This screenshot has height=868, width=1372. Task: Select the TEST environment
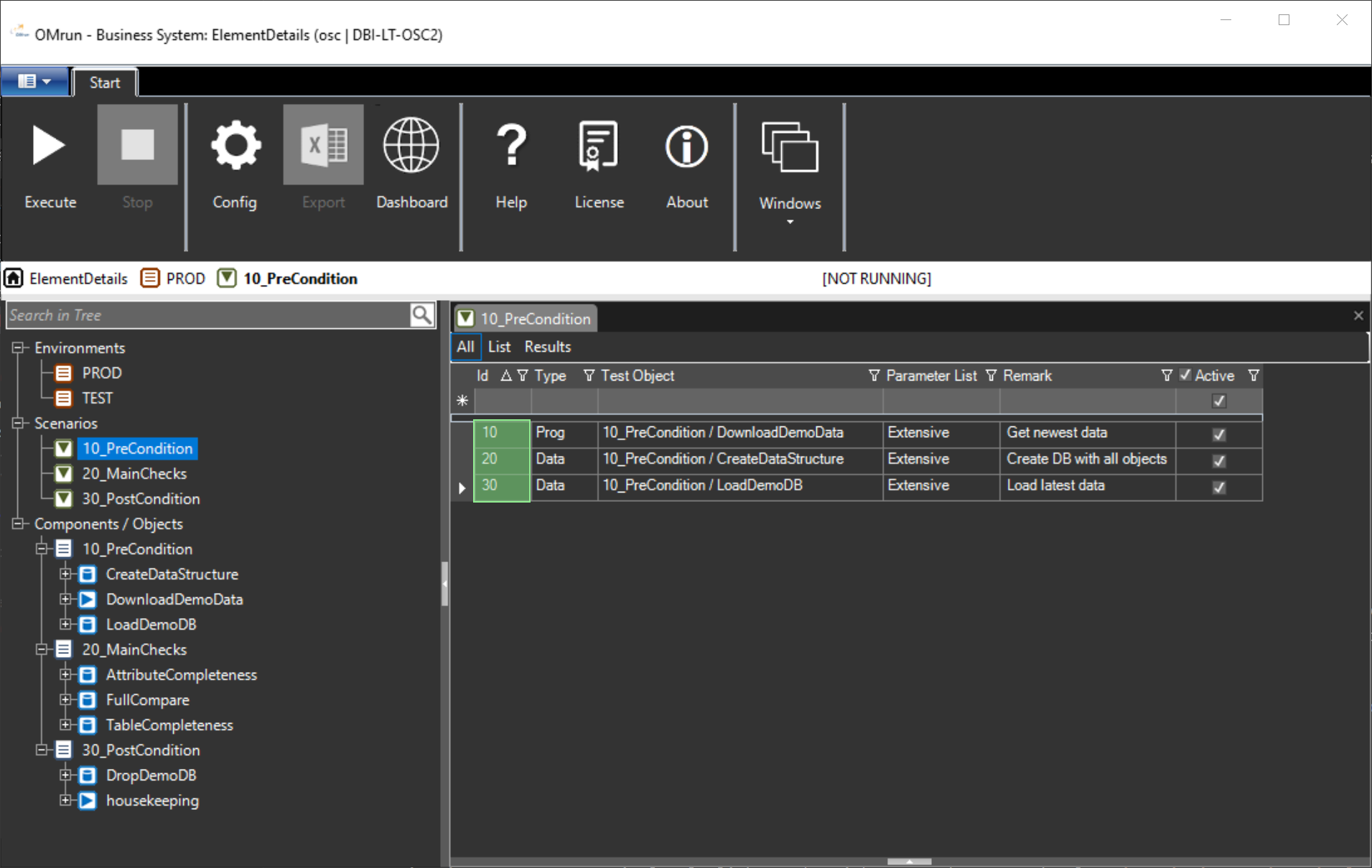tap(97, 398)
